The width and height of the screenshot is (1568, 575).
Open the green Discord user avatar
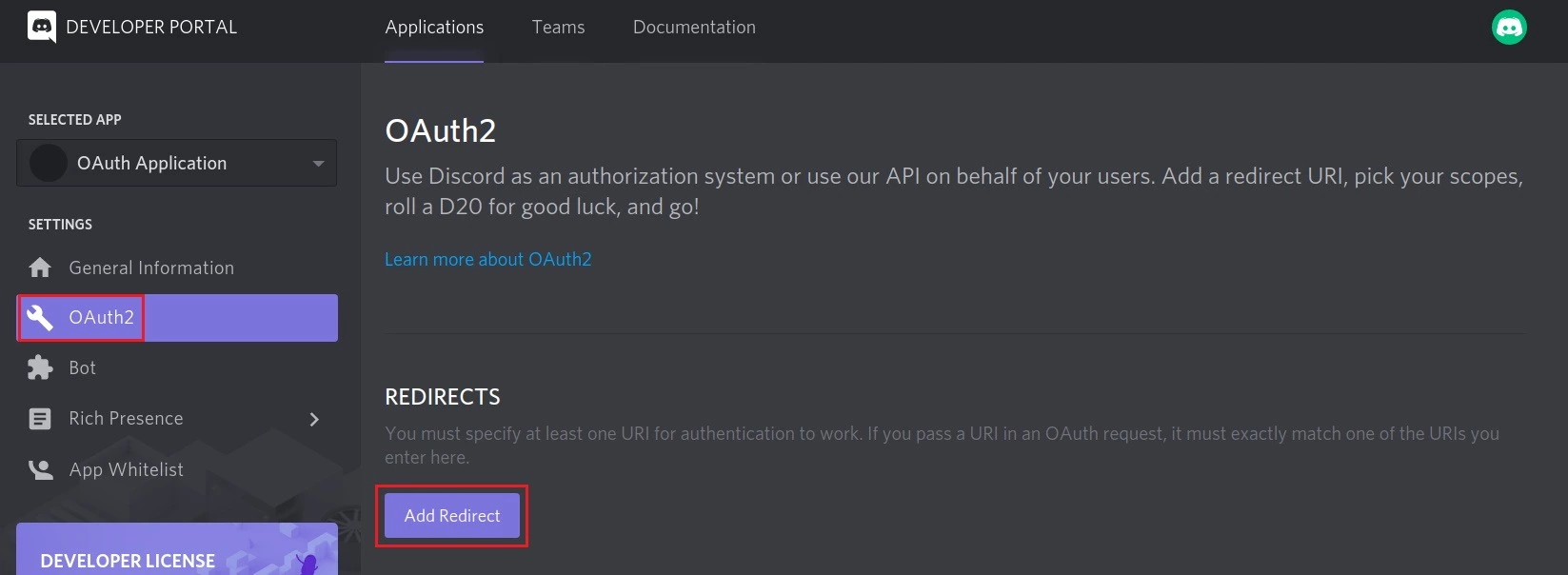tap(1509, 28)
